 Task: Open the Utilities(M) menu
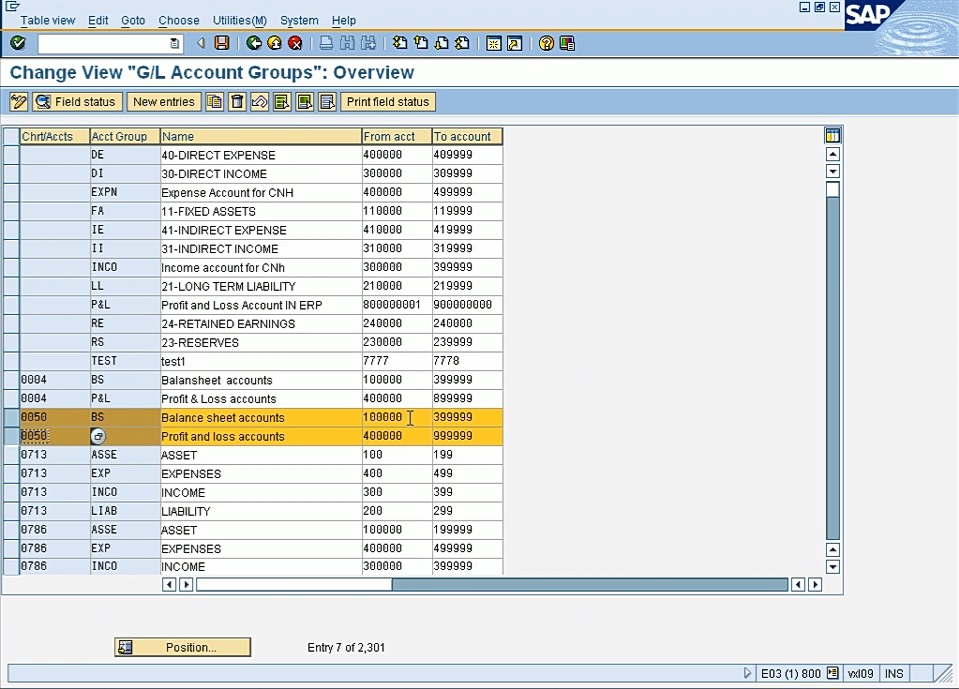tap(240, 20)
